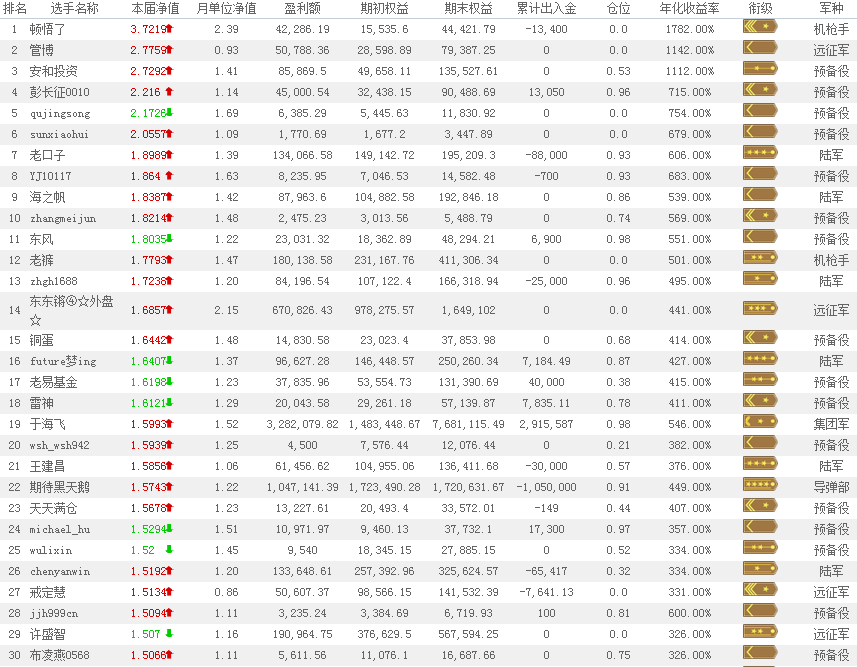The height and width of the screenshot is (667, 857).
Task: Click the rank badge icon for 安和投资
Action: point(760,69)
